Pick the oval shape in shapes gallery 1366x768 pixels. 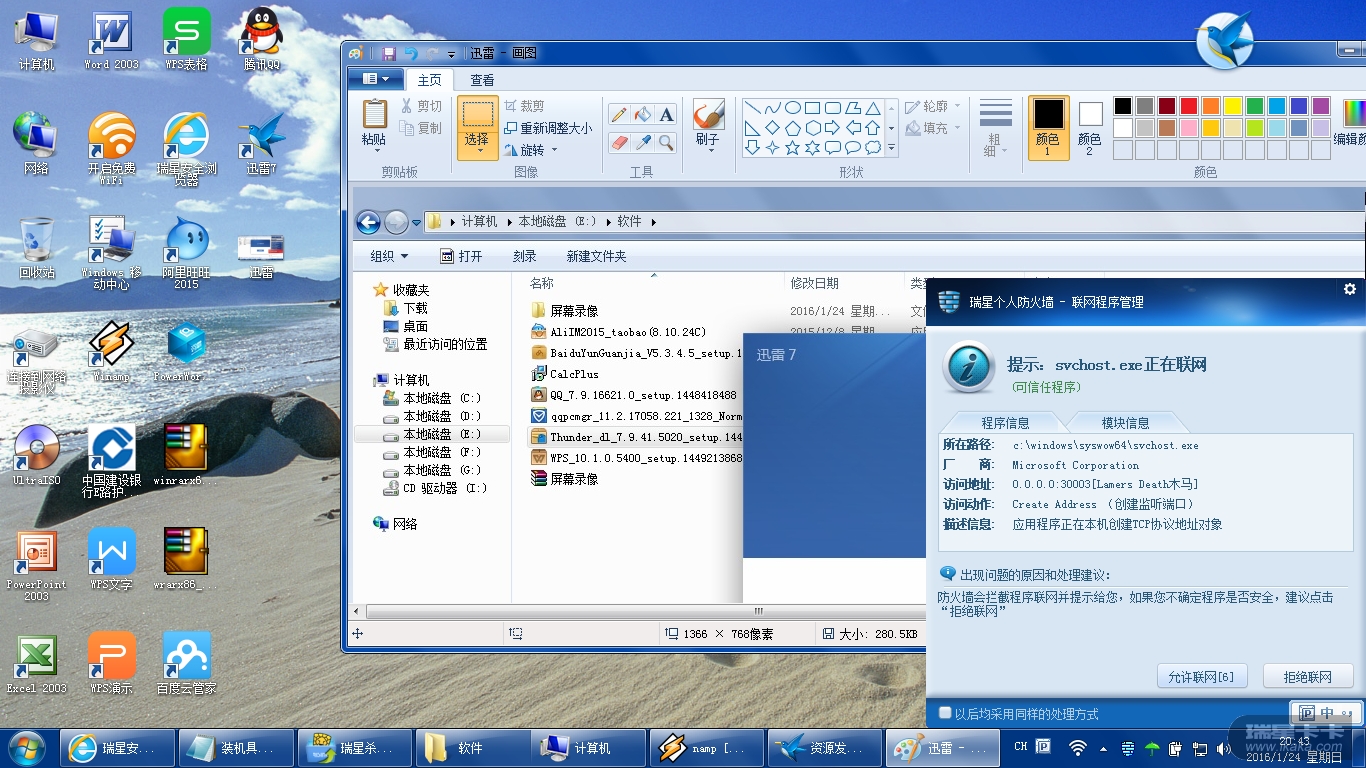coord(792,108)
